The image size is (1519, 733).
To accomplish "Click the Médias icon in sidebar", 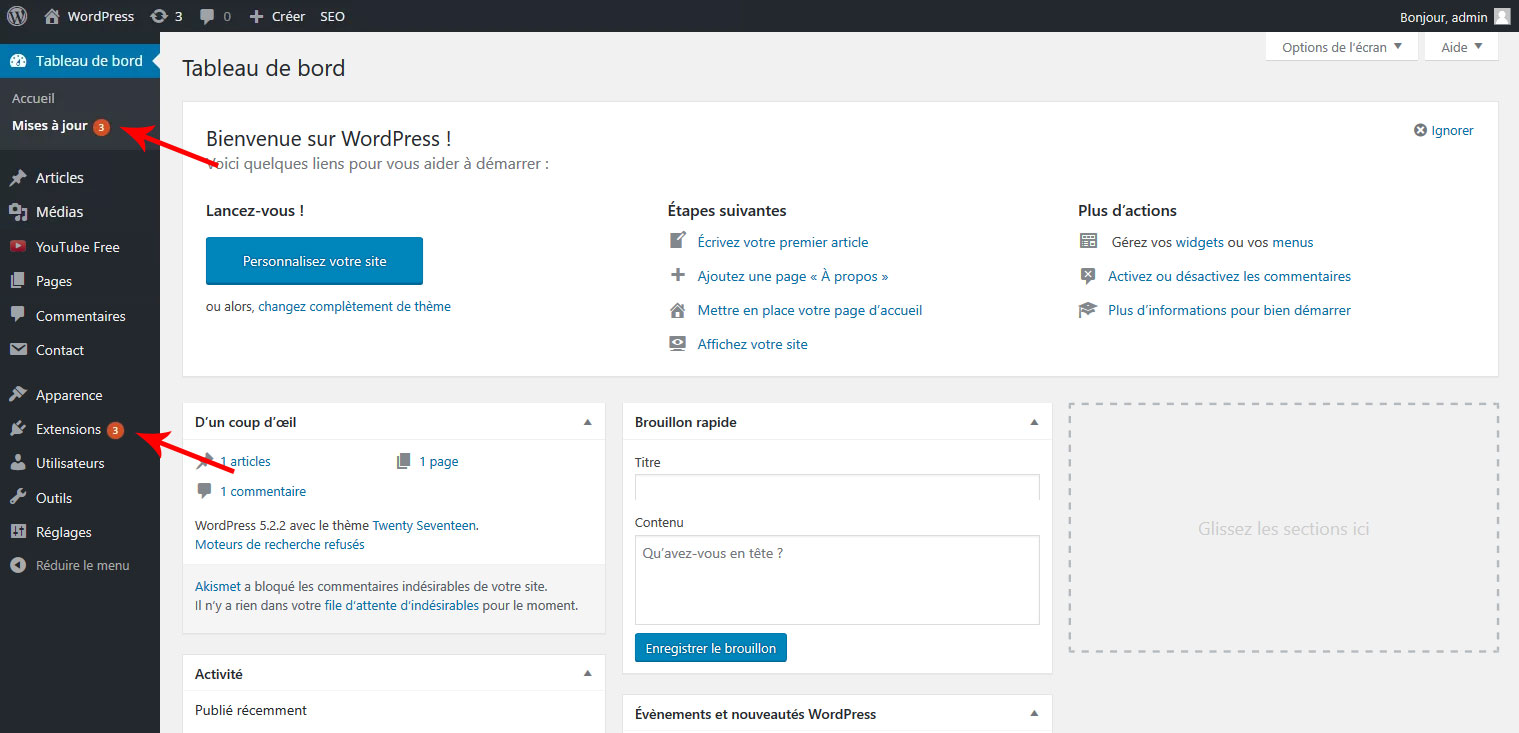I will 18,212.
